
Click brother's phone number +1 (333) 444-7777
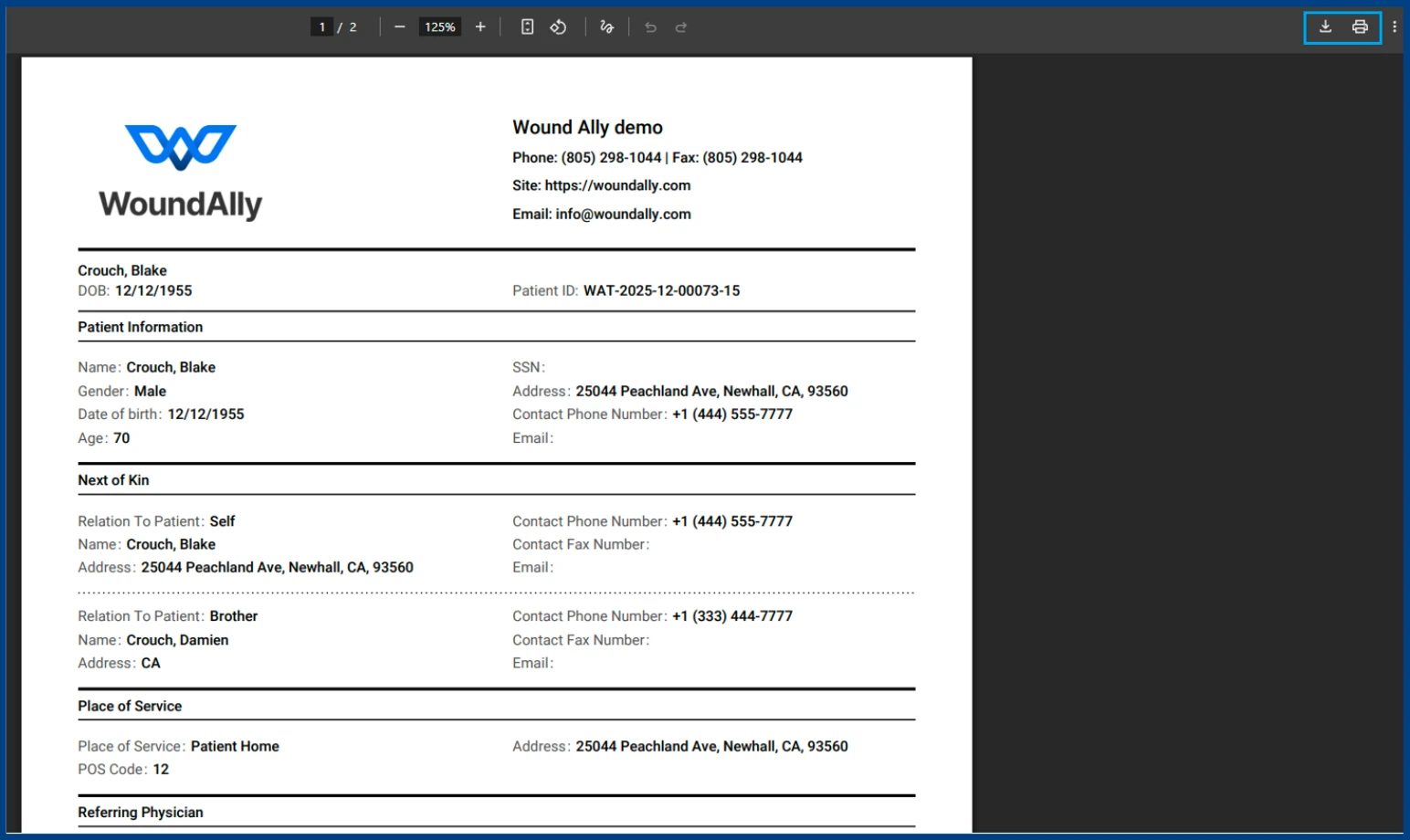(x=732, y=616)
